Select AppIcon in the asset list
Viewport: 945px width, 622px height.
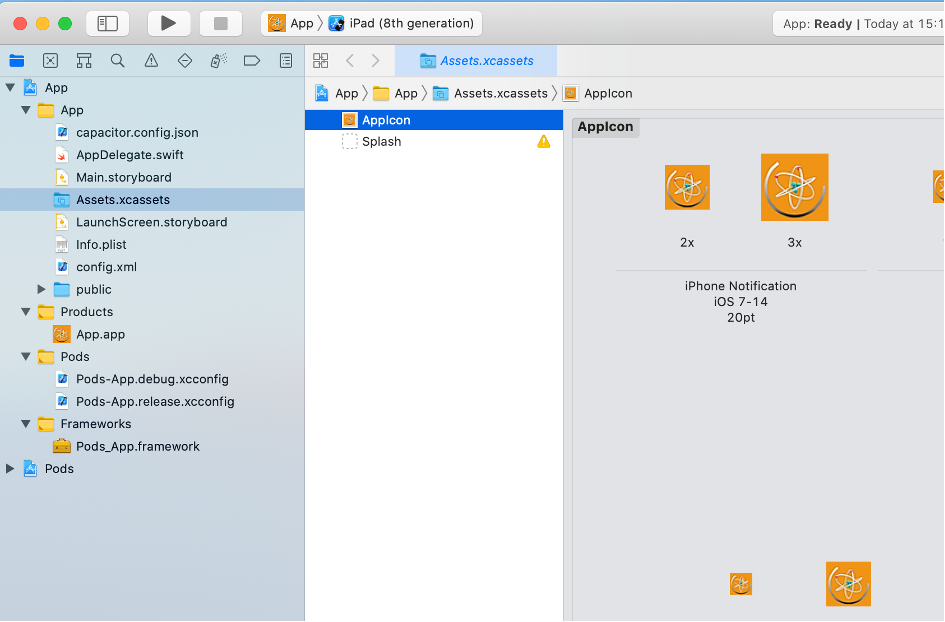tap(434, 120)
